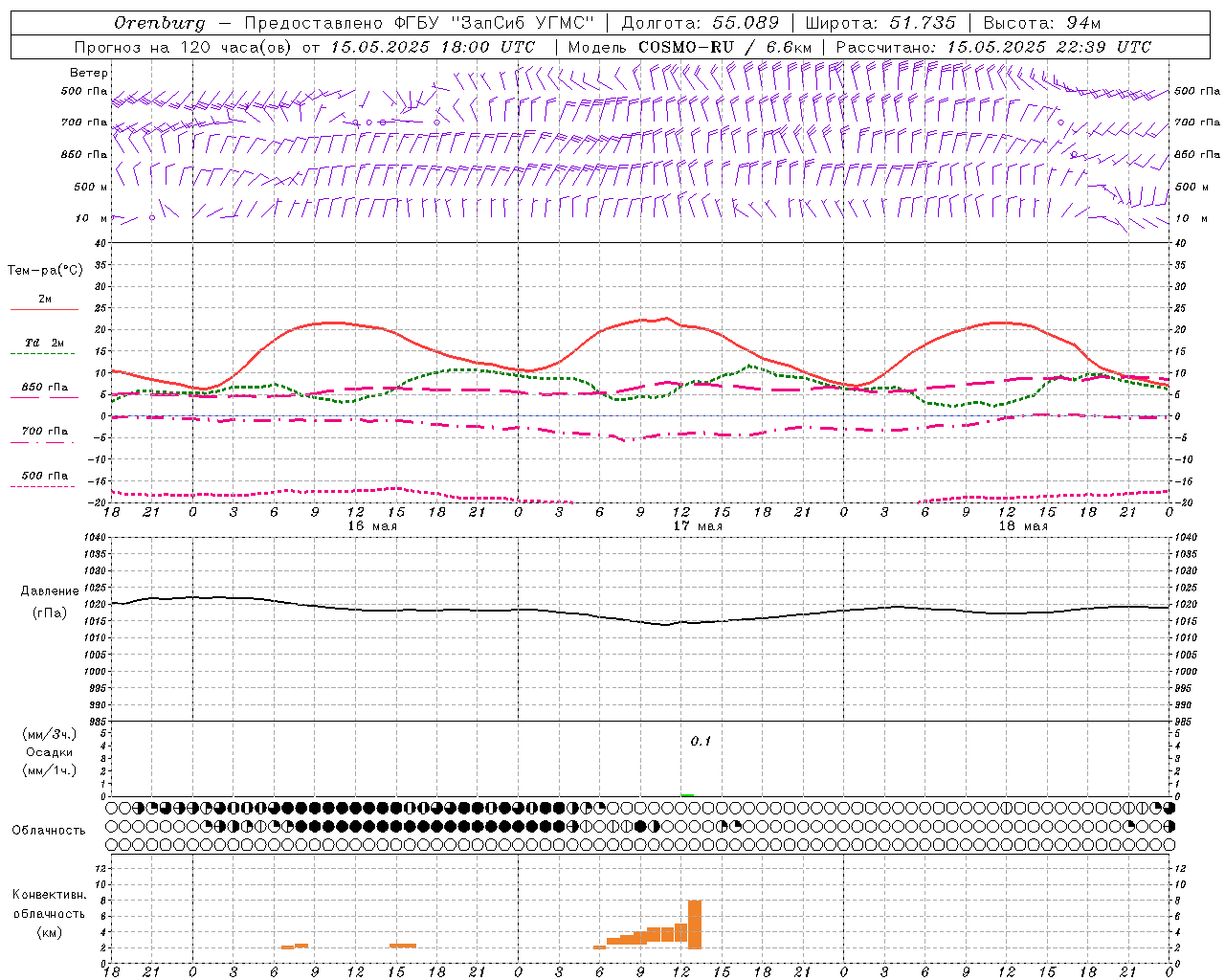Click the Td 2м dew point legend entry
The width and height of the screenshot is (1225, 980).
(44, 343)
